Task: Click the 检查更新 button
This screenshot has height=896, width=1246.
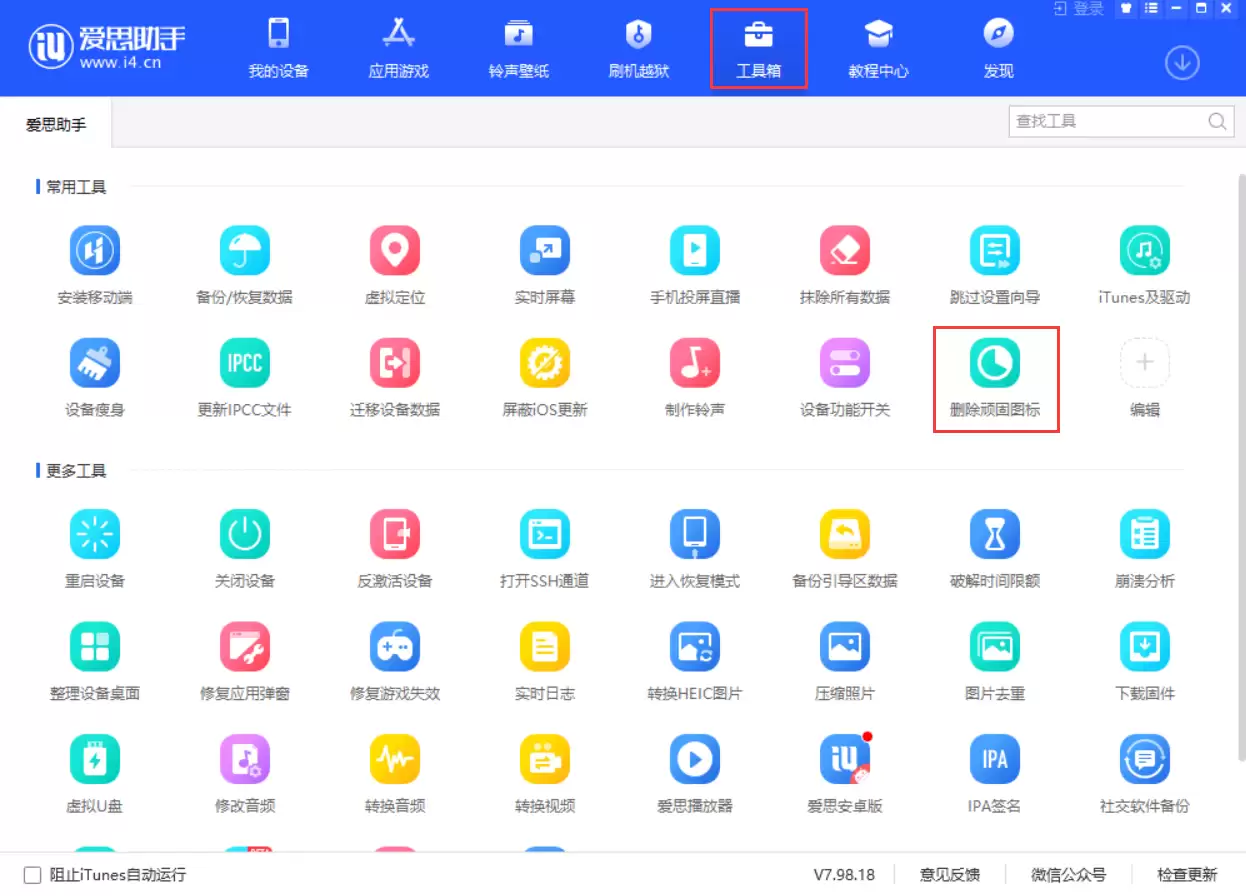Action: pos(1188,875)
